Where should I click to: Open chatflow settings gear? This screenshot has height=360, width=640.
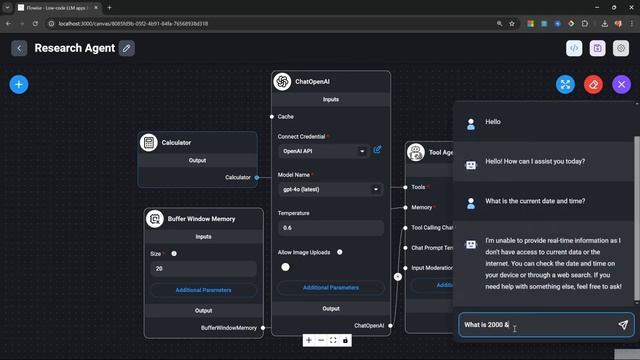point(621,48)
